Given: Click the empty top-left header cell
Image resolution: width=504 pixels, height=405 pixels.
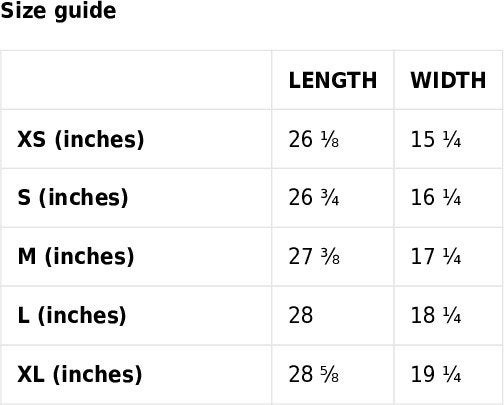Looking at the screenshot, I should [x=136, y=80].
